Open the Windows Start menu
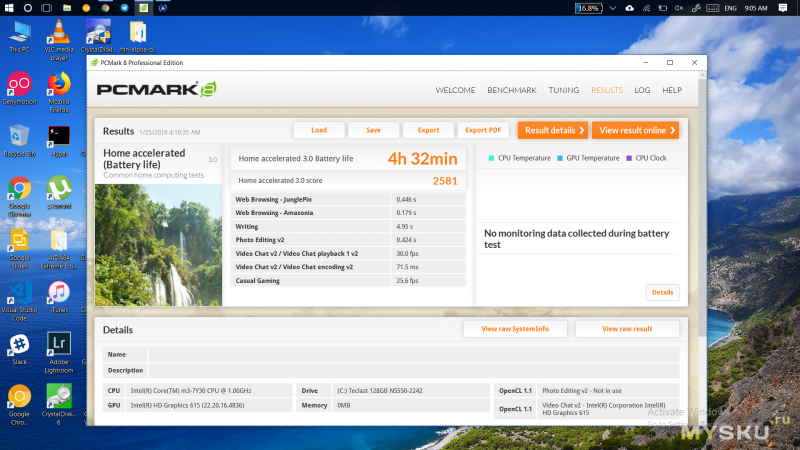The width and height of the screenshot is (800, 450). pos(9,8)
